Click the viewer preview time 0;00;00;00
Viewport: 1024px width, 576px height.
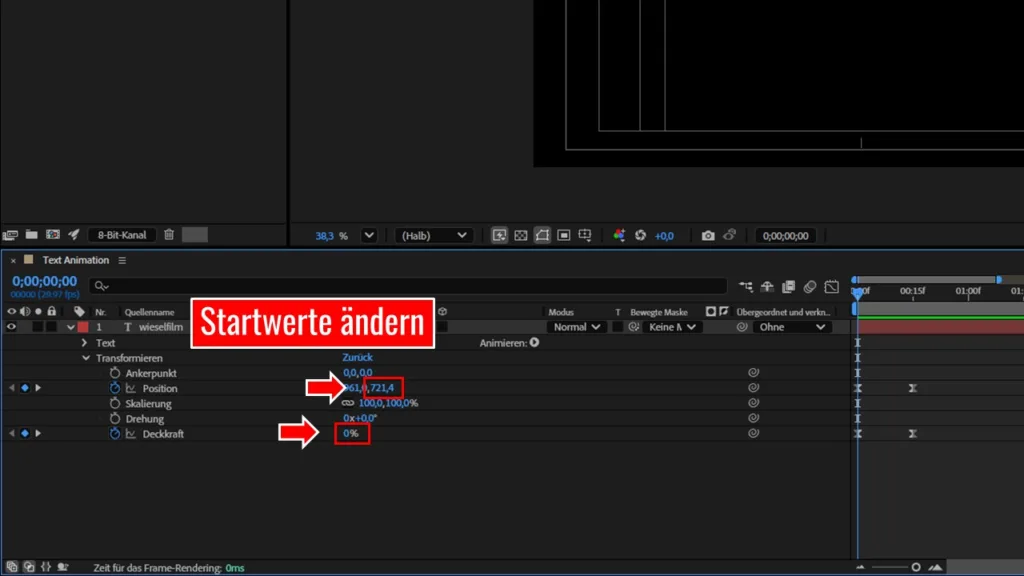(786, 236)
